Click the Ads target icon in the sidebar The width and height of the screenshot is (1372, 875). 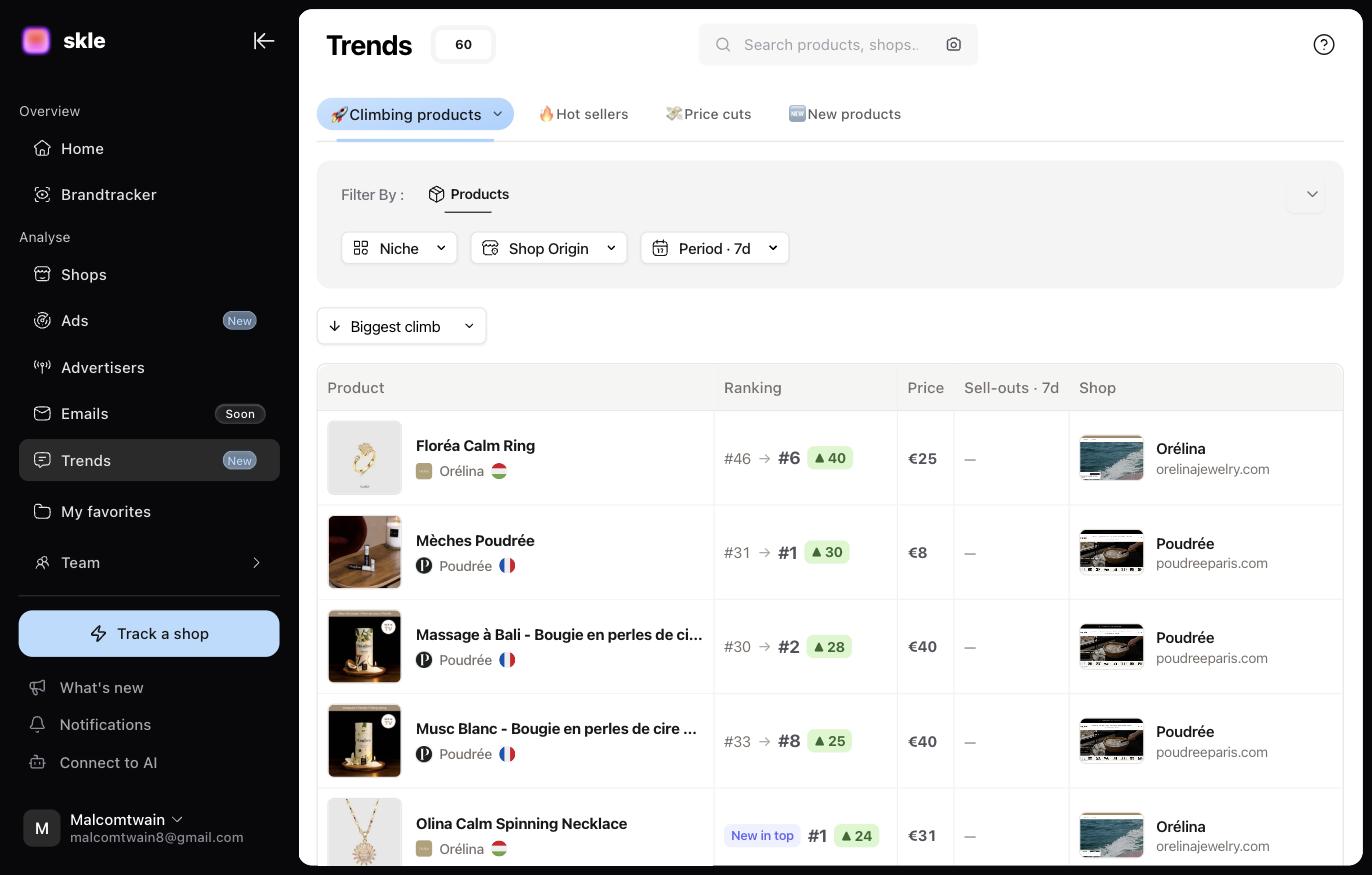click(x=42, y=320)
